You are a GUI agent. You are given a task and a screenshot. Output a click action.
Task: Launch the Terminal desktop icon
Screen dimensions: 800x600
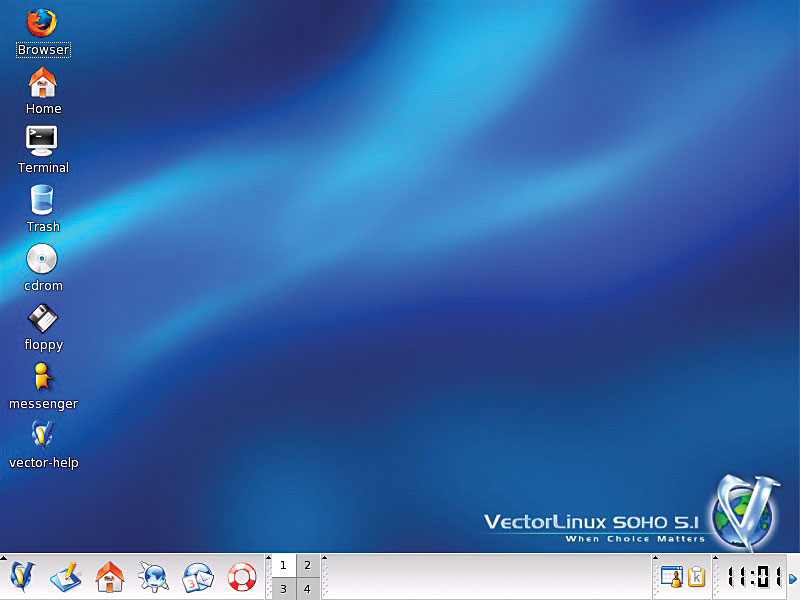[42, 141]
